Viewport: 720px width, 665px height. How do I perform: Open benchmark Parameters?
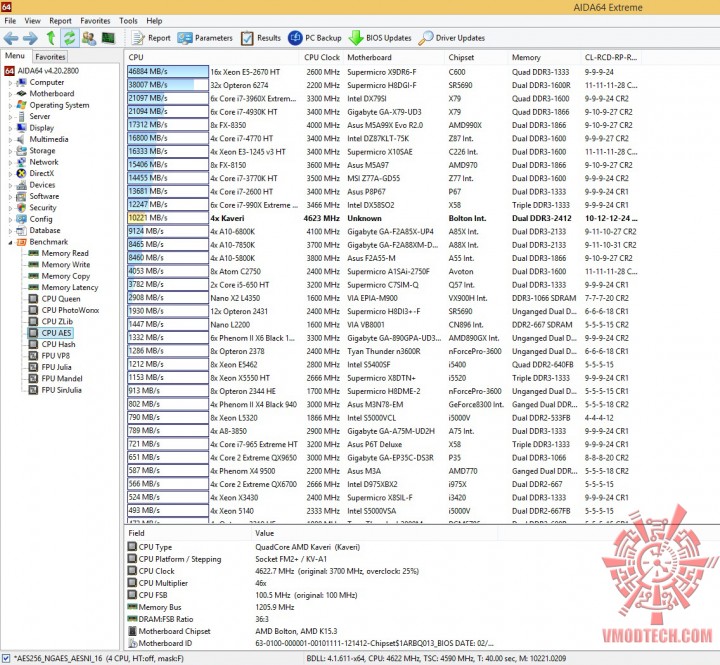[x=205, y=38]
